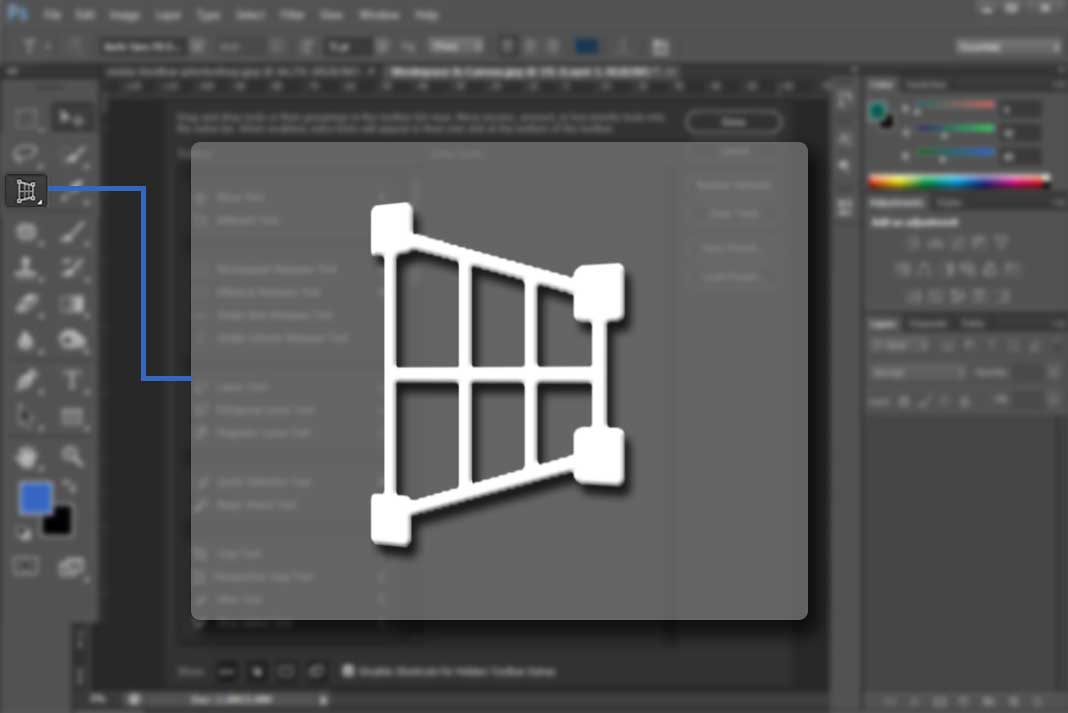
Task: Select the Gradient tool
Action: click(x=72, y=304)
